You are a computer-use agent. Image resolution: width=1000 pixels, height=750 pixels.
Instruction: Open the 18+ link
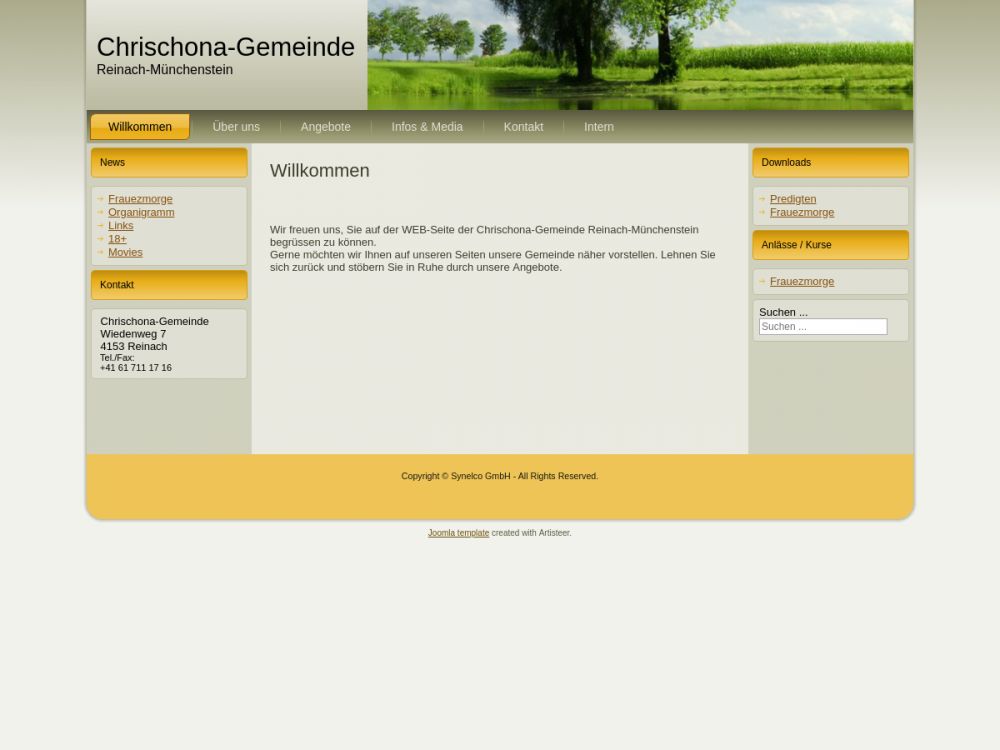tap(117, 239)
